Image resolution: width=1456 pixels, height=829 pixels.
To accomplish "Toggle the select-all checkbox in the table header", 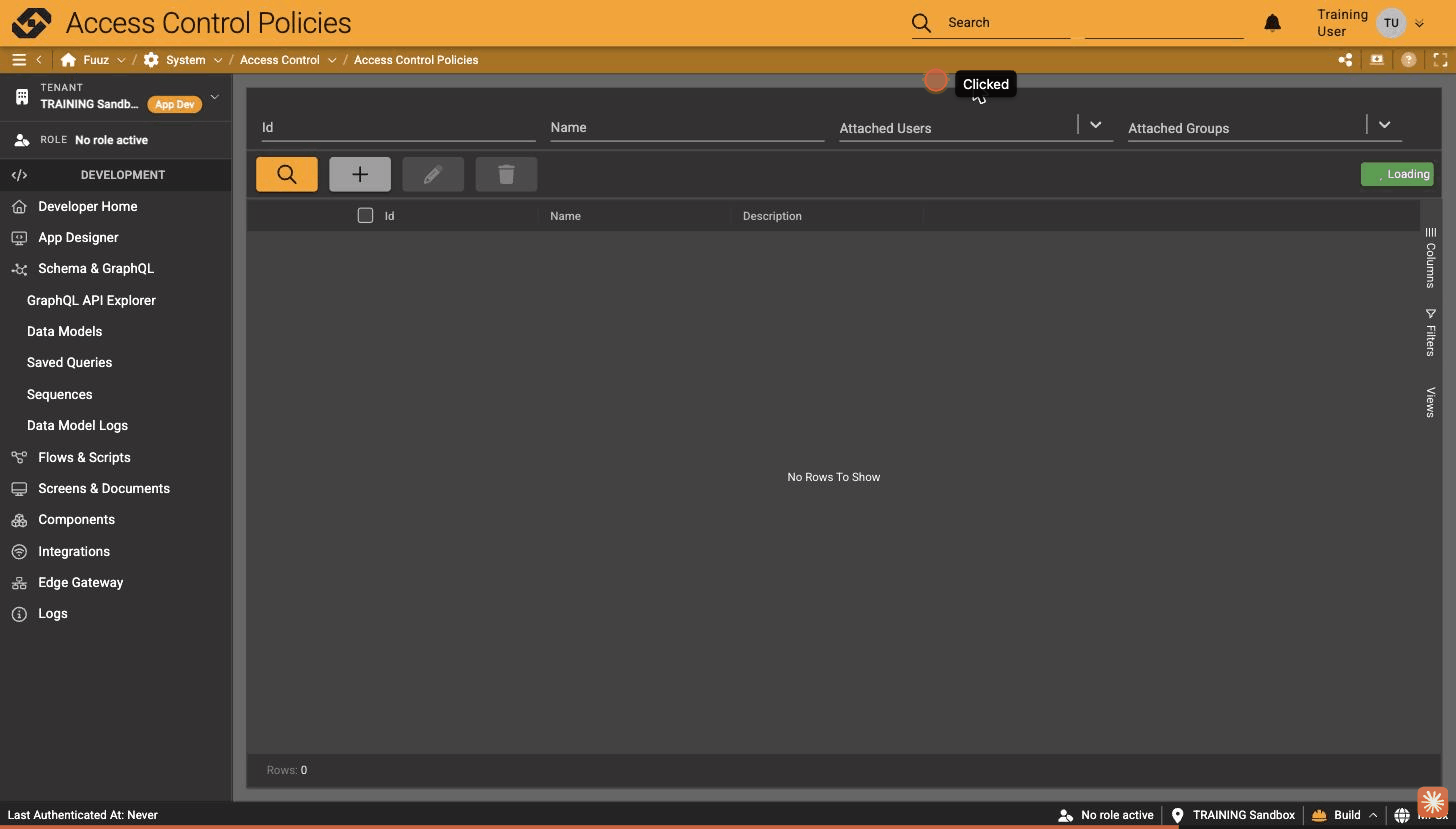I will (365, 215).
